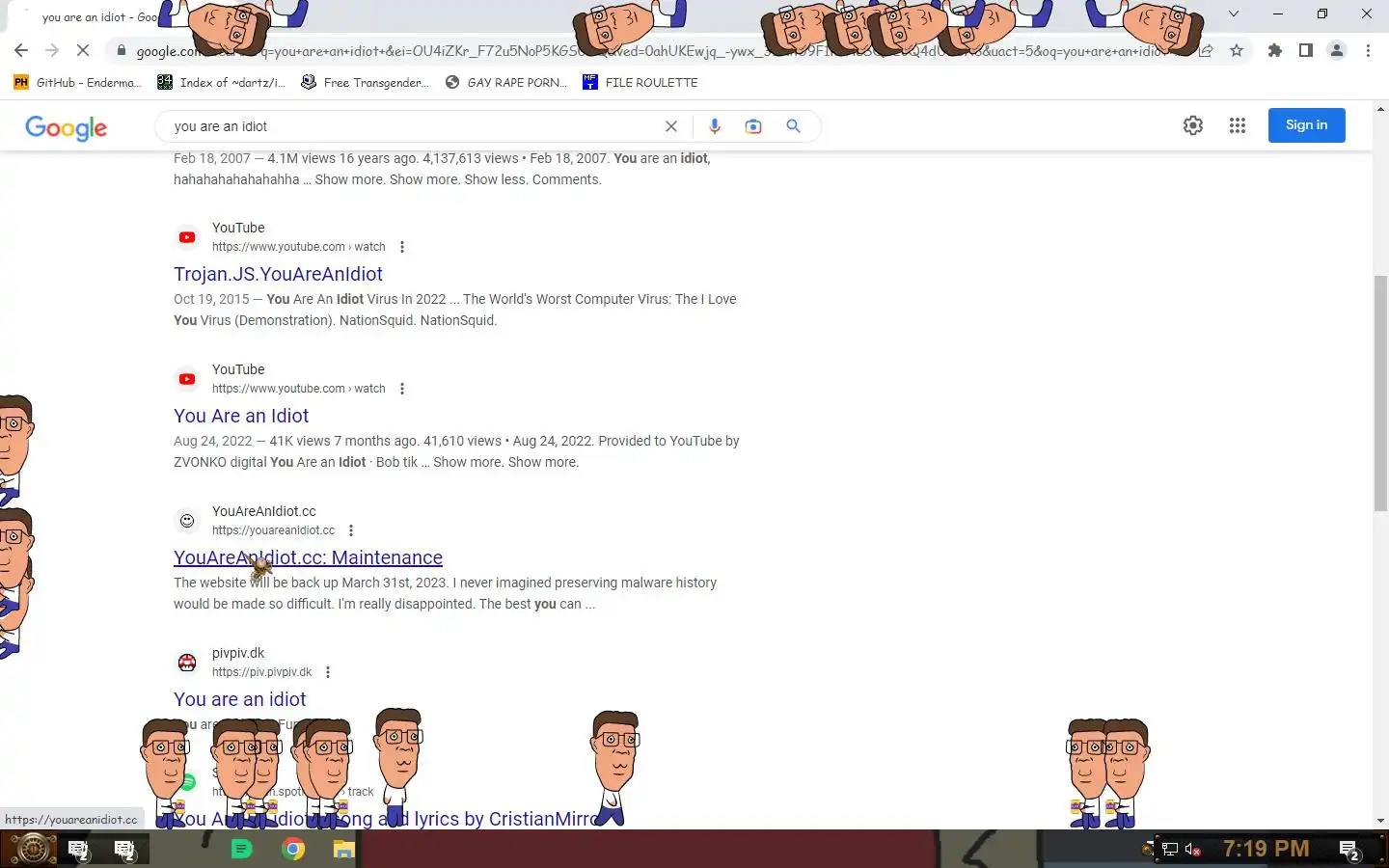
Task: Click the scrollbar down arrow
Action: click(1380, 821)
